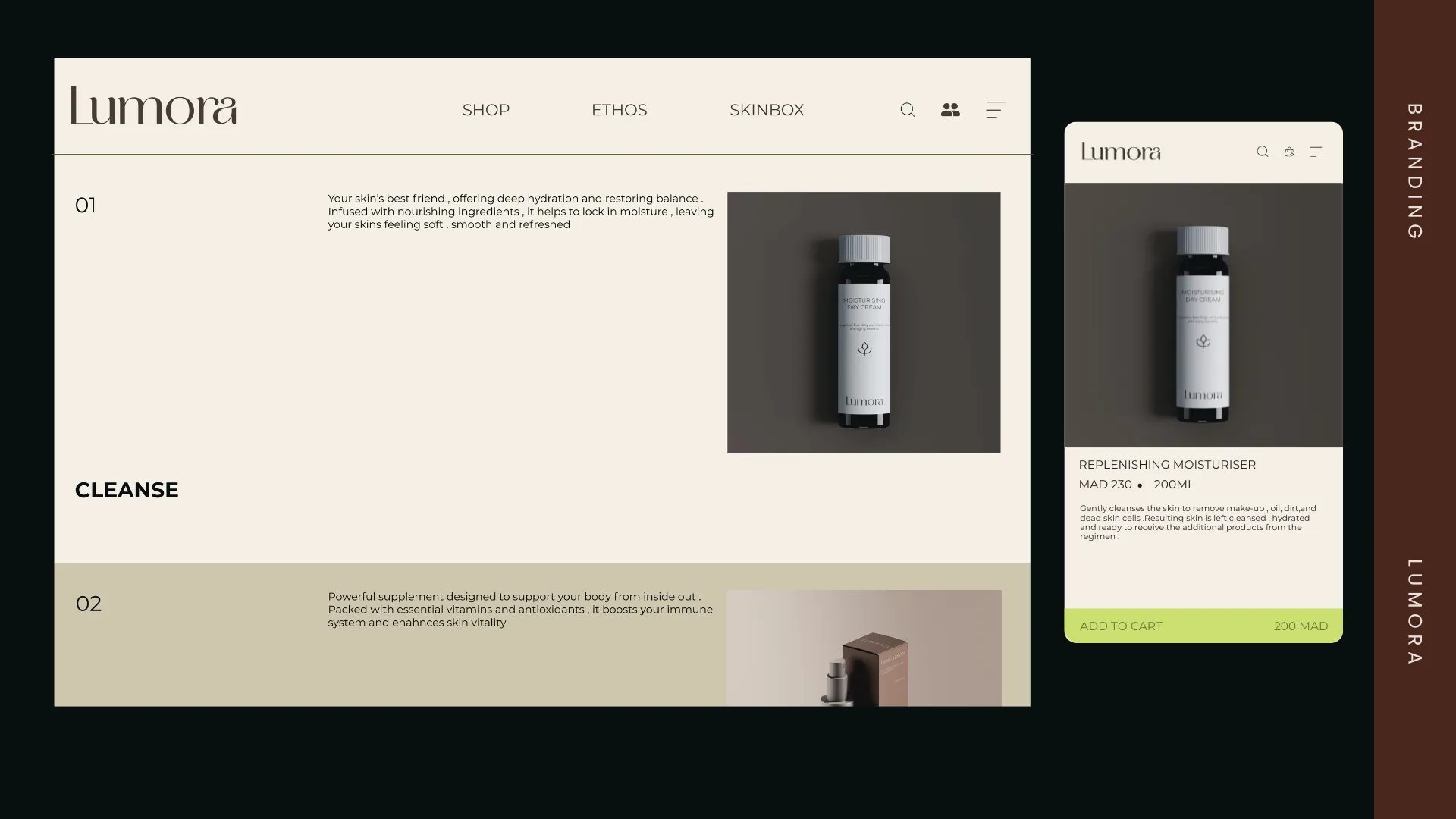Open the shopping bag icon in mobile card

coord(1289,152)
